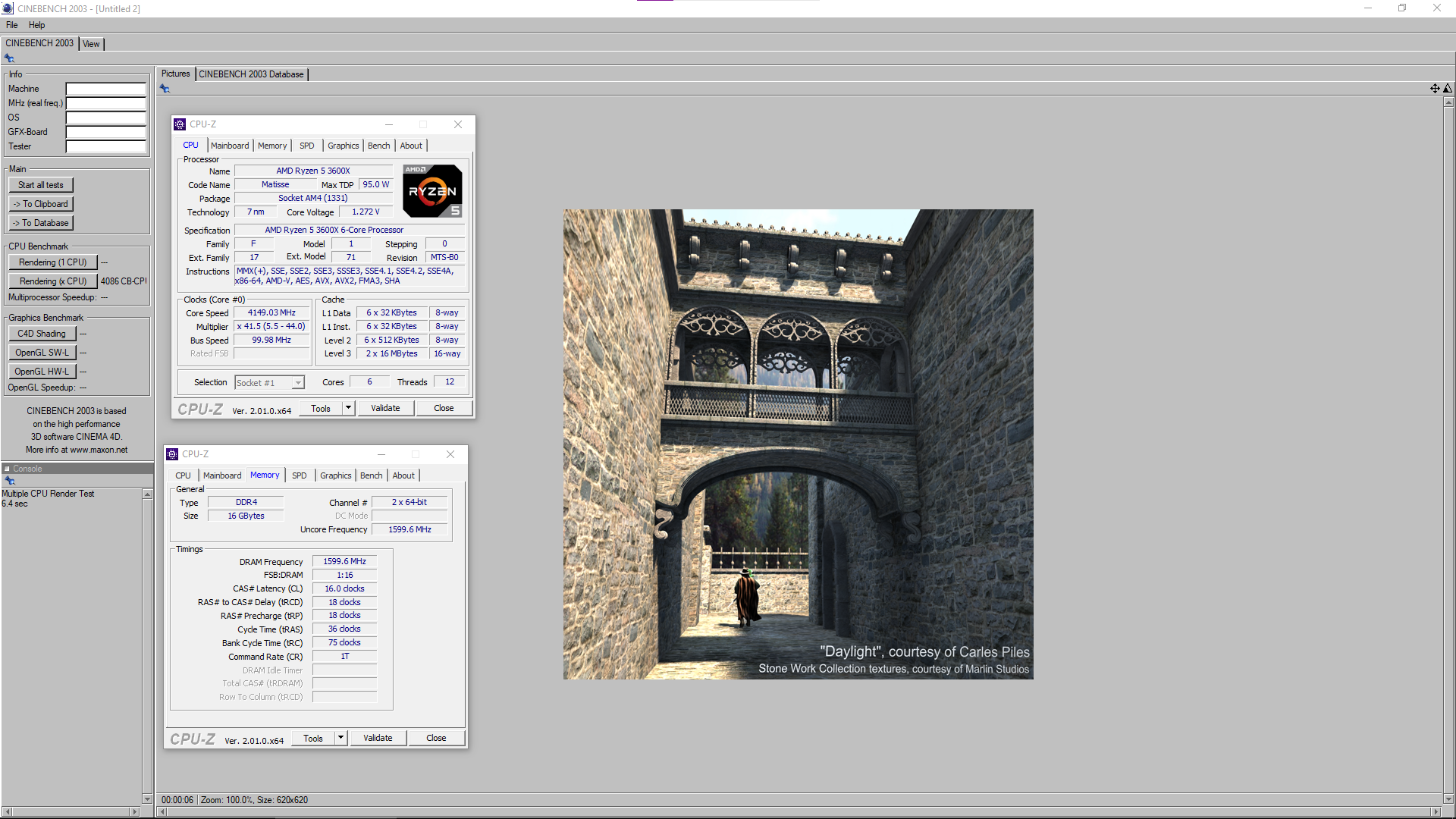Open the About tab in the upper CPU-Z window

pyautogui.click(x=411, y=146)
